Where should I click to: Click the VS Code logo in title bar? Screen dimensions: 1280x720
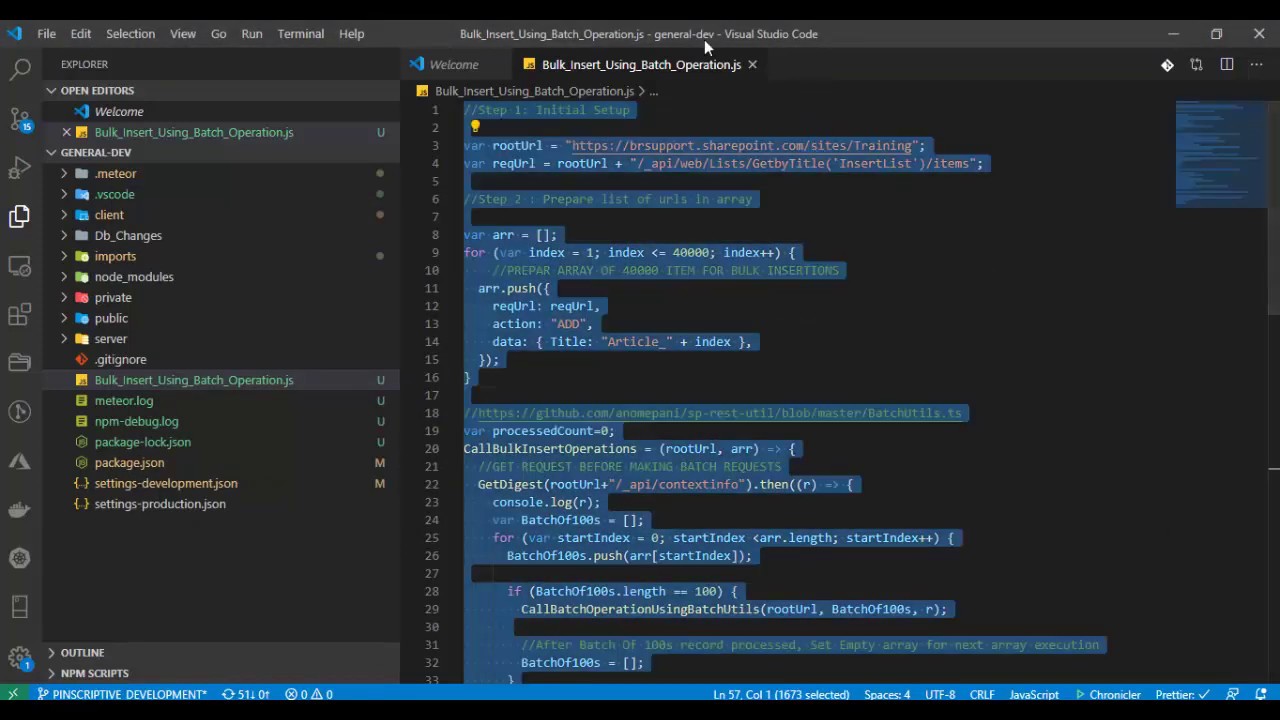14,34
